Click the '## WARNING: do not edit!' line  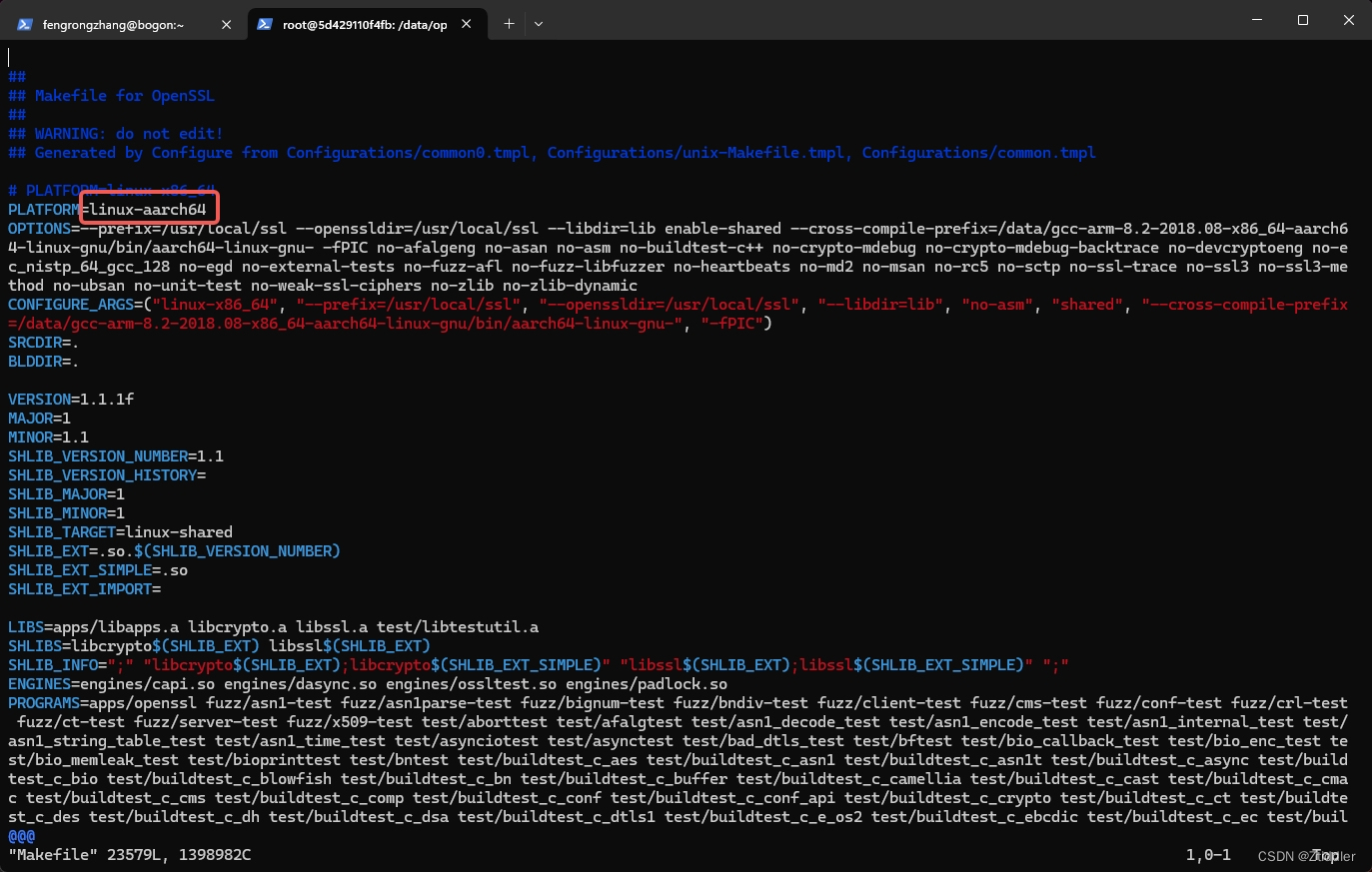[116, 134]
